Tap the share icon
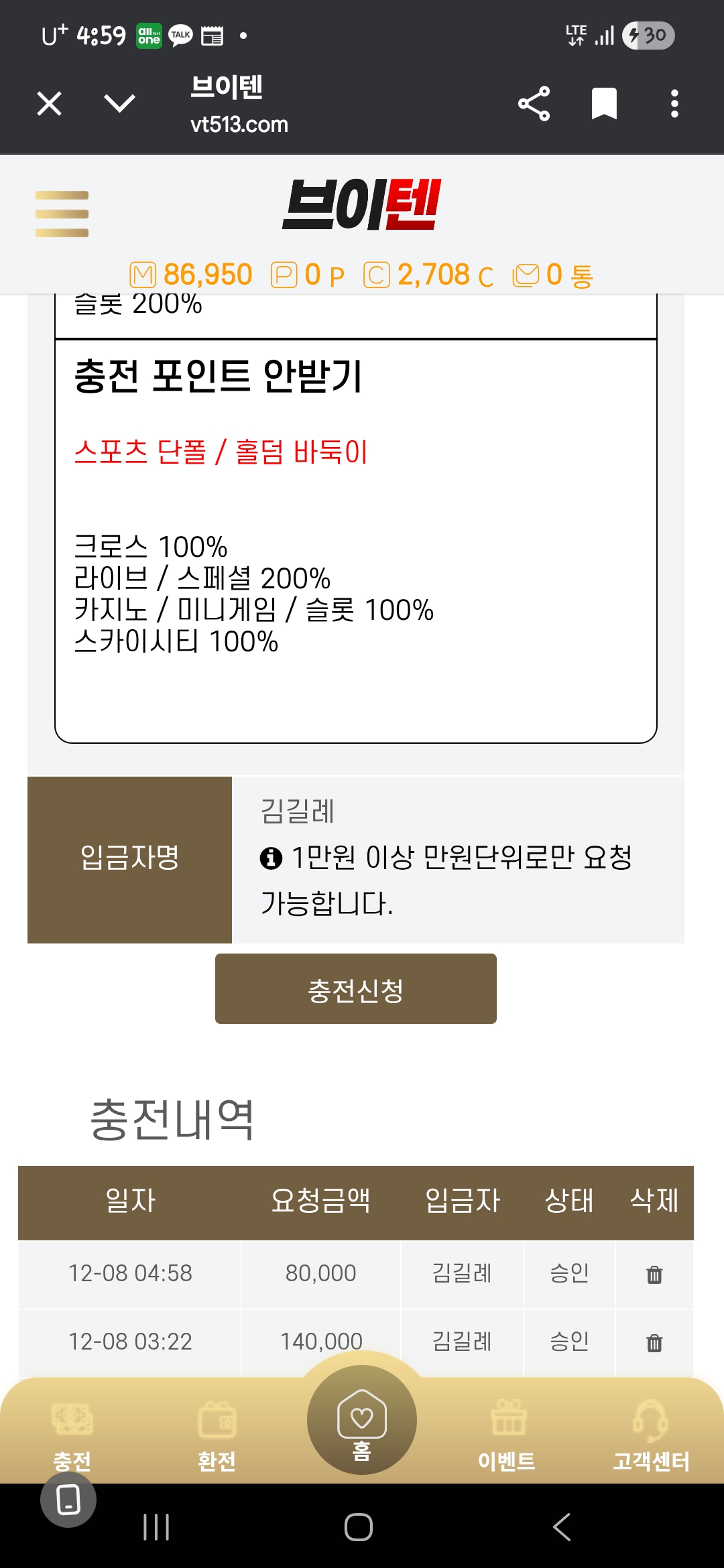 click(534, 104)
